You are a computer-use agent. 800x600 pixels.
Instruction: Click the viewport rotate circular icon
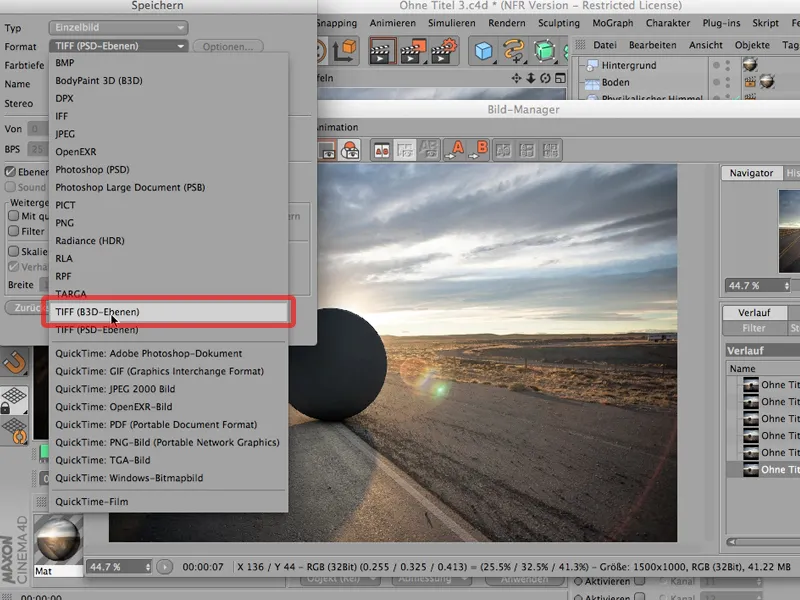click(545, 78)
